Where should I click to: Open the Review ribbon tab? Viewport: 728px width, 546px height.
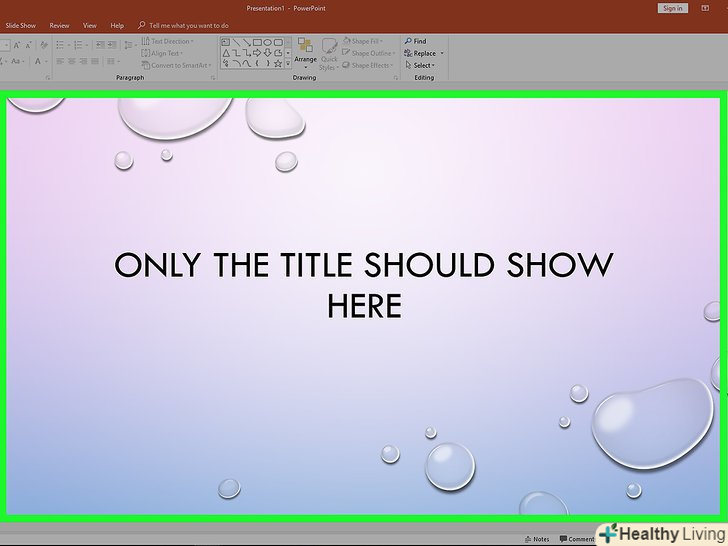point(59,26)
